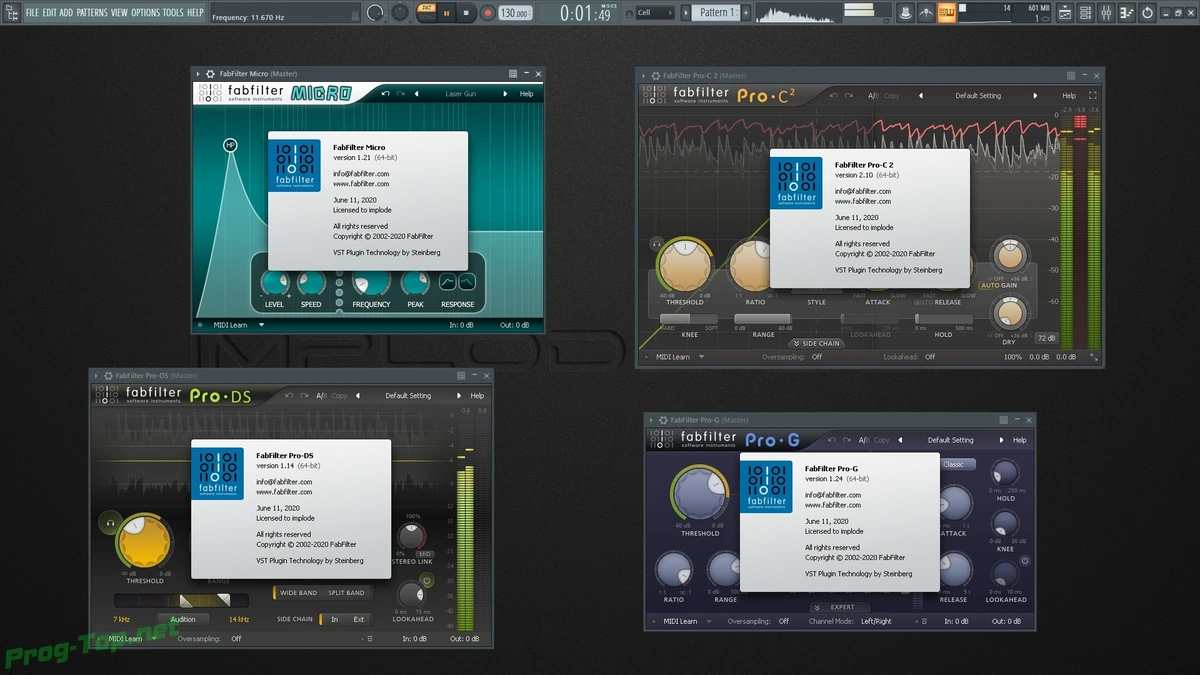Viewport: 1200px width, 675px height.
Task: Select the first RESPONSE shape in Micro
Action: point(448,282)
